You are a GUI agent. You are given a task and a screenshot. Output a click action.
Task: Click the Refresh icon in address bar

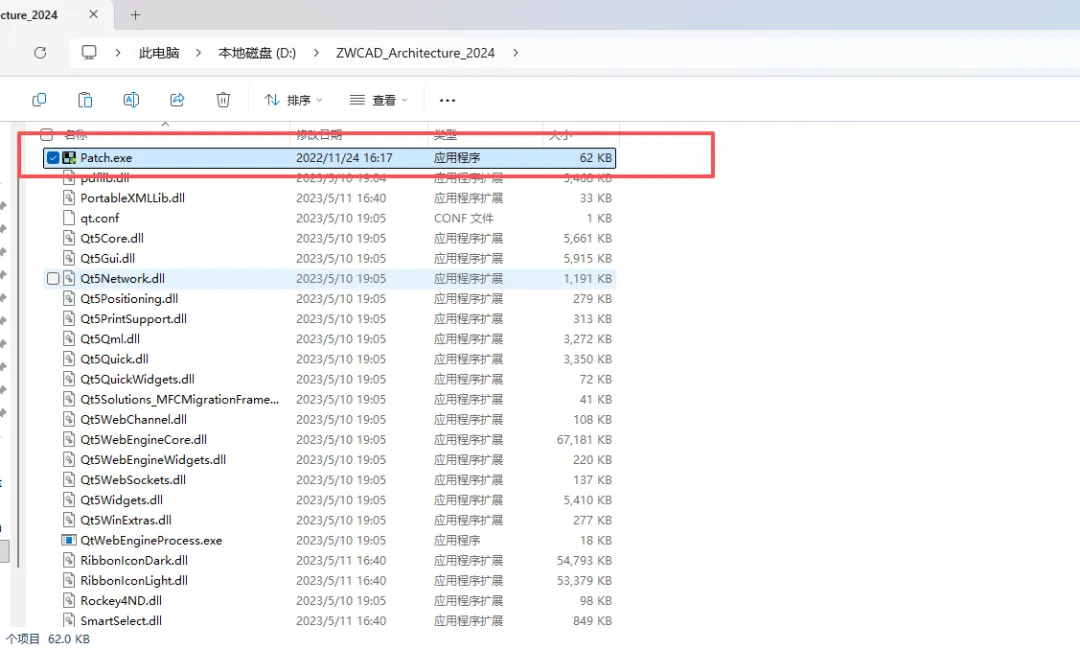40,52
